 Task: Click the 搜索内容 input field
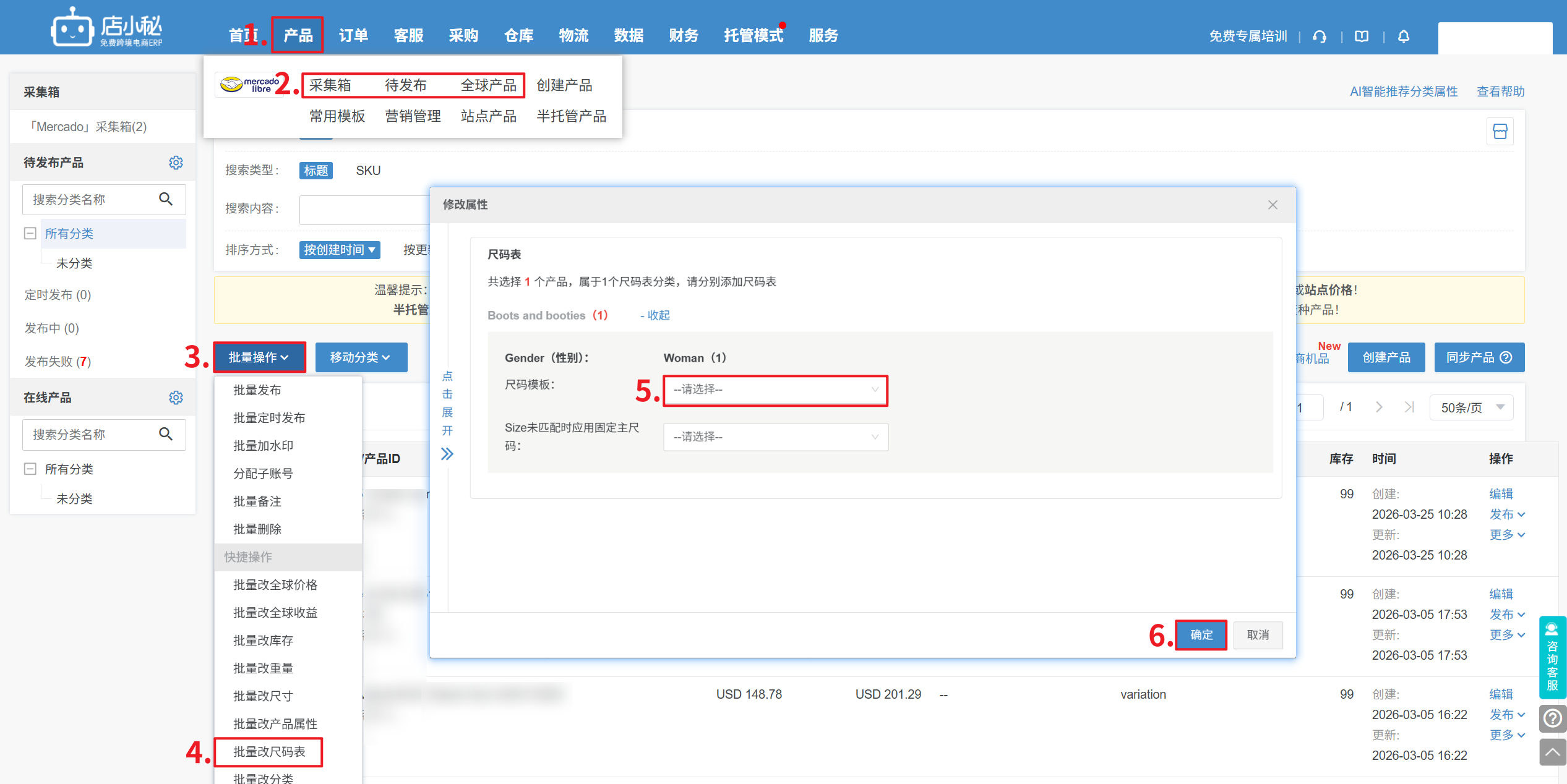pos(365,210)
